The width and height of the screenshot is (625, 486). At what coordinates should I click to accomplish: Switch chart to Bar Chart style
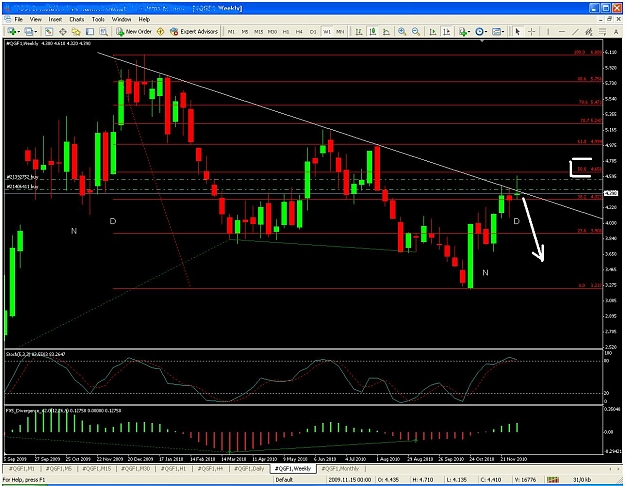tap(359, 31)
